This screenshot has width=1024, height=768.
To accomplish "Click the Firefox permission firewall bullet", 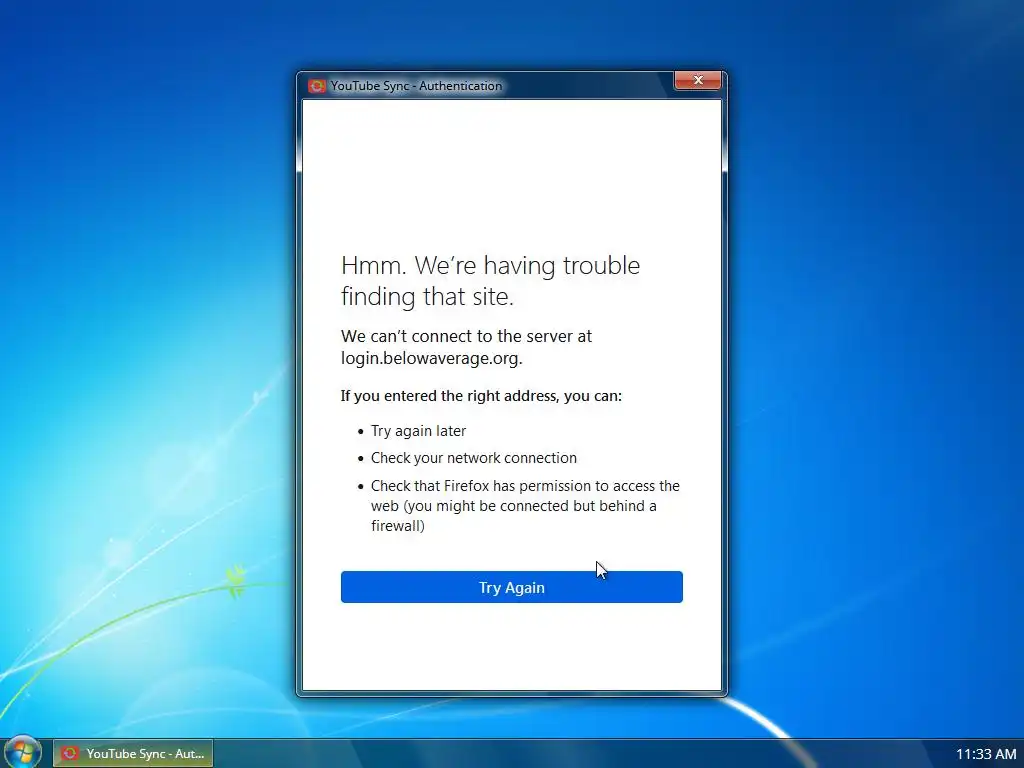I will [x=526, y=505].
